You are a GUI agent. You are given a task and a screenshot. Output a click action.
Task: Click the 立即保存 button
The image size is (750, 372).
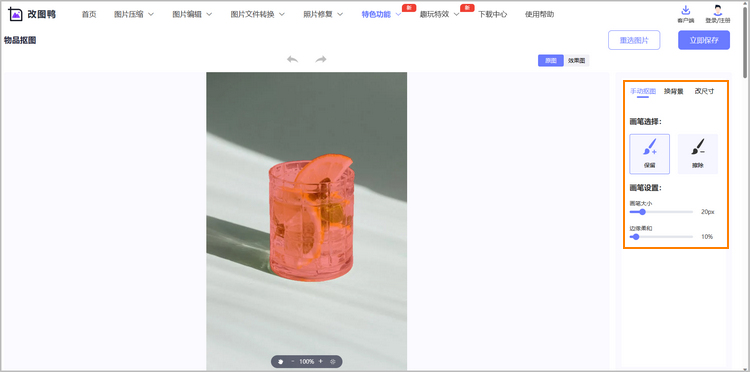[x=704, y=40]
